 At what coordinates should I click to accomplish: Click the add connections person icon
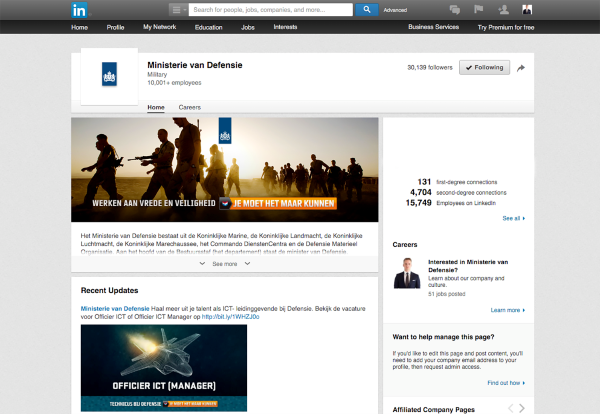503,10
